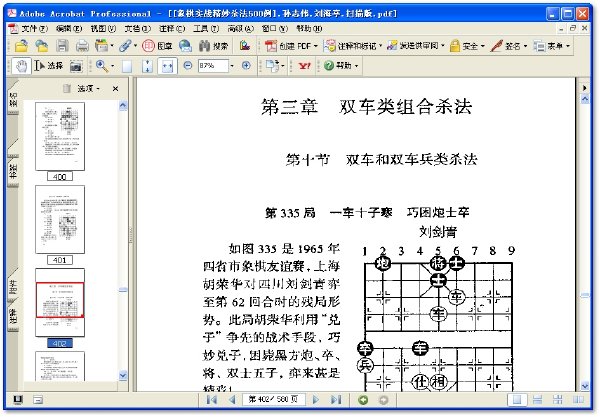Image resolution: width=600 pixels, height=417 pixels.
Task: Open the 签名 sign dropdown
Action: pos(509,46)
